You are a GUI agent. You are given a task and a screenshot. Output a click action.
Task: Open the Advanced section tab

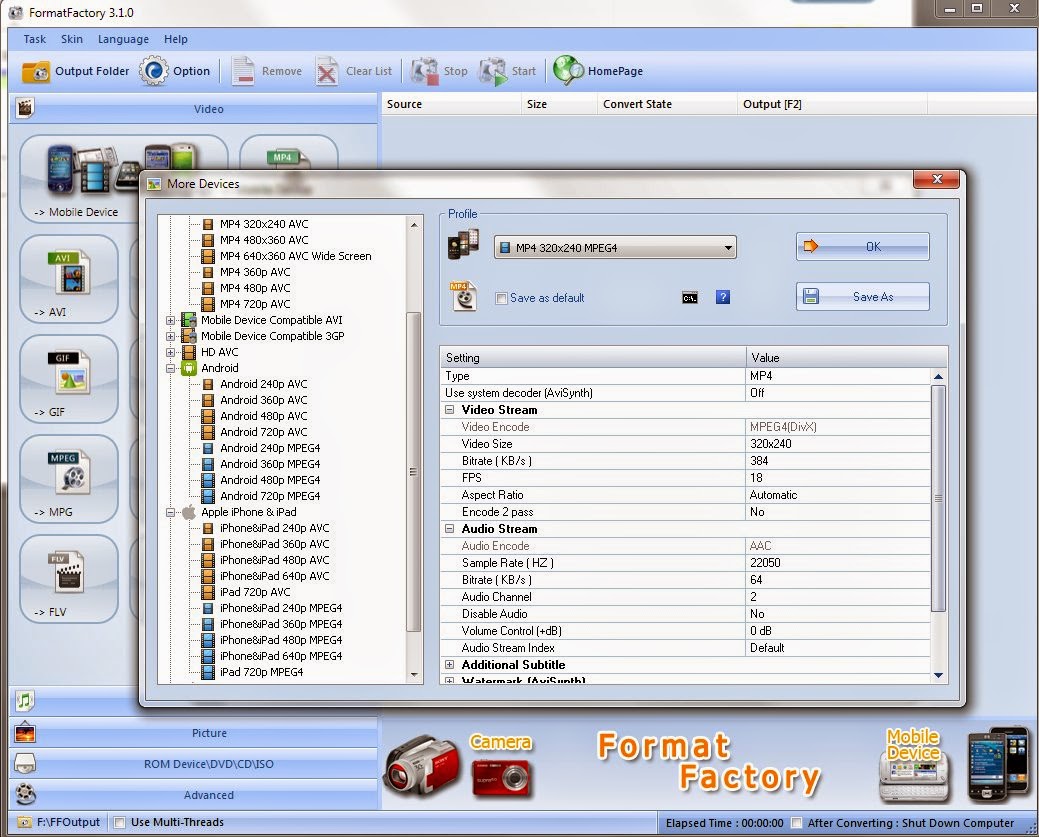coord(208,795)
